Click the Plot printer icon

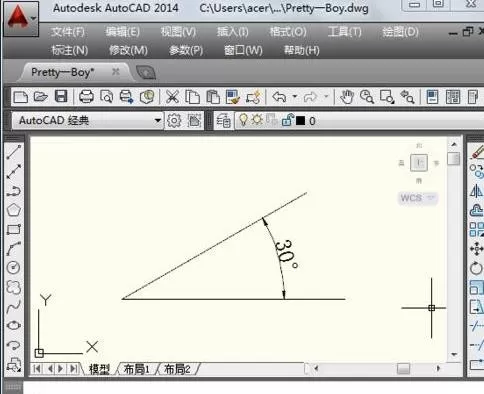(x=86, y=97)
